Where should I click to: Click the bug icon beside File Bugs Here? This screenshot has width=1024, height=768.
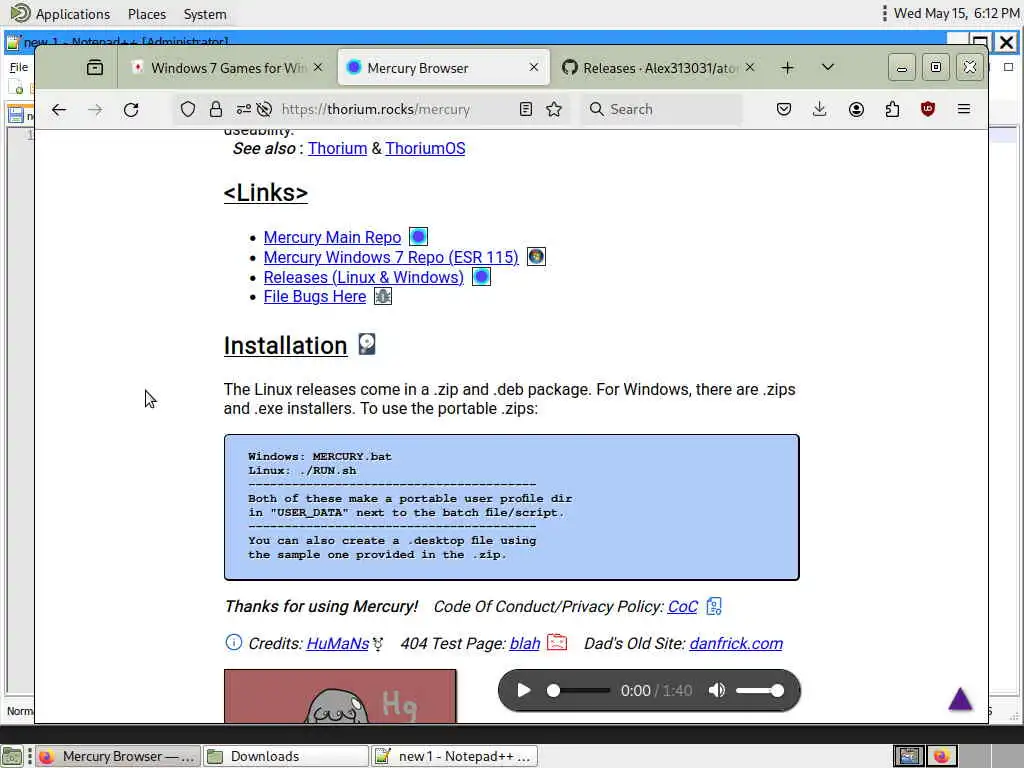click(x=383, y=296)
